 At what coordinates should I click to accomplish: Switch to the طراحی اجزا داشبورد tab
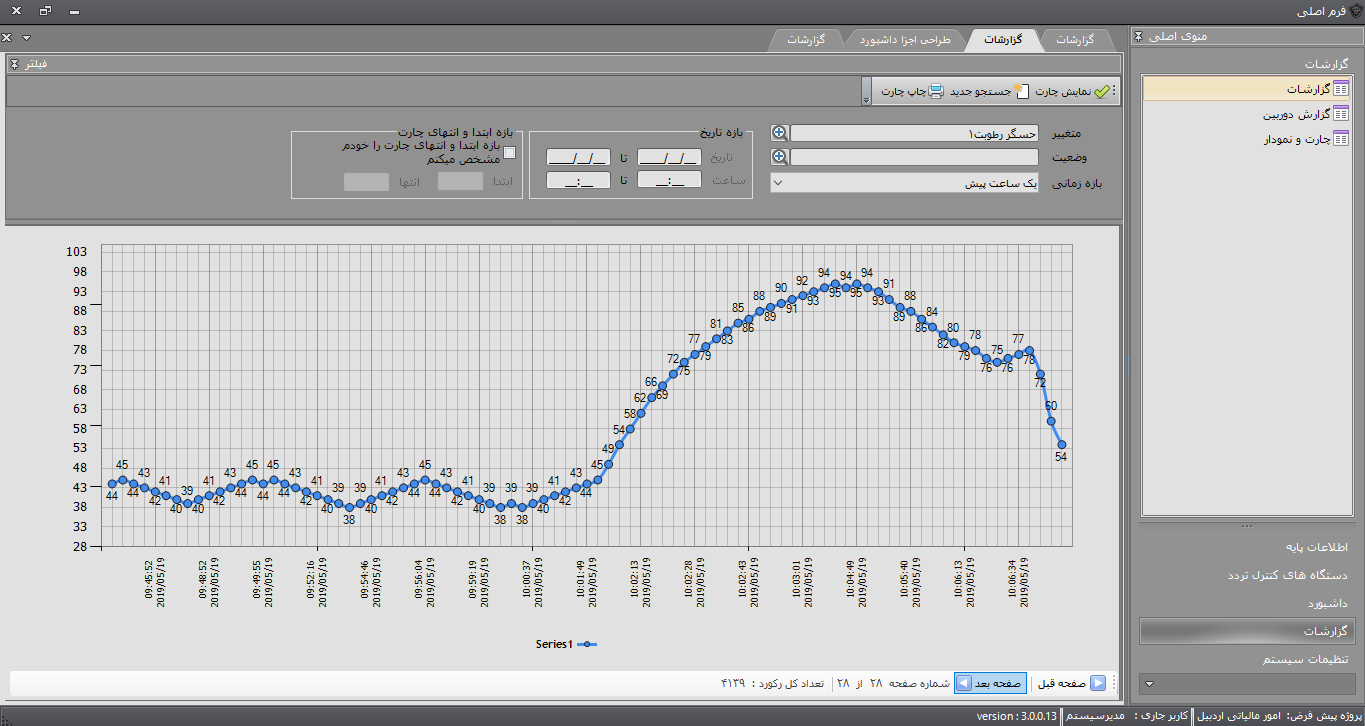click(906, 40)
